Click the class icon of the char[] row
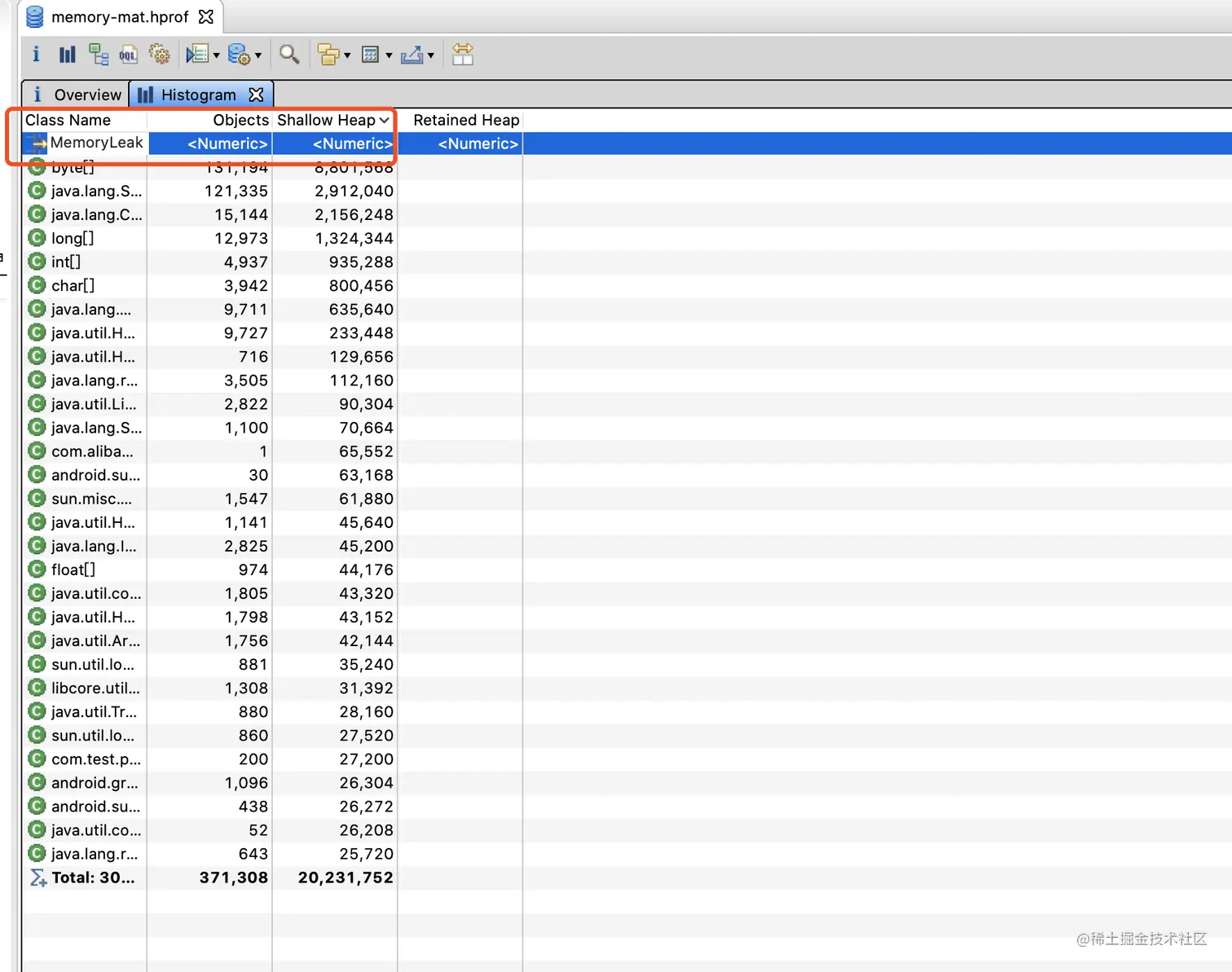This screenshot has width=1232, height=972. click(37, 285)
